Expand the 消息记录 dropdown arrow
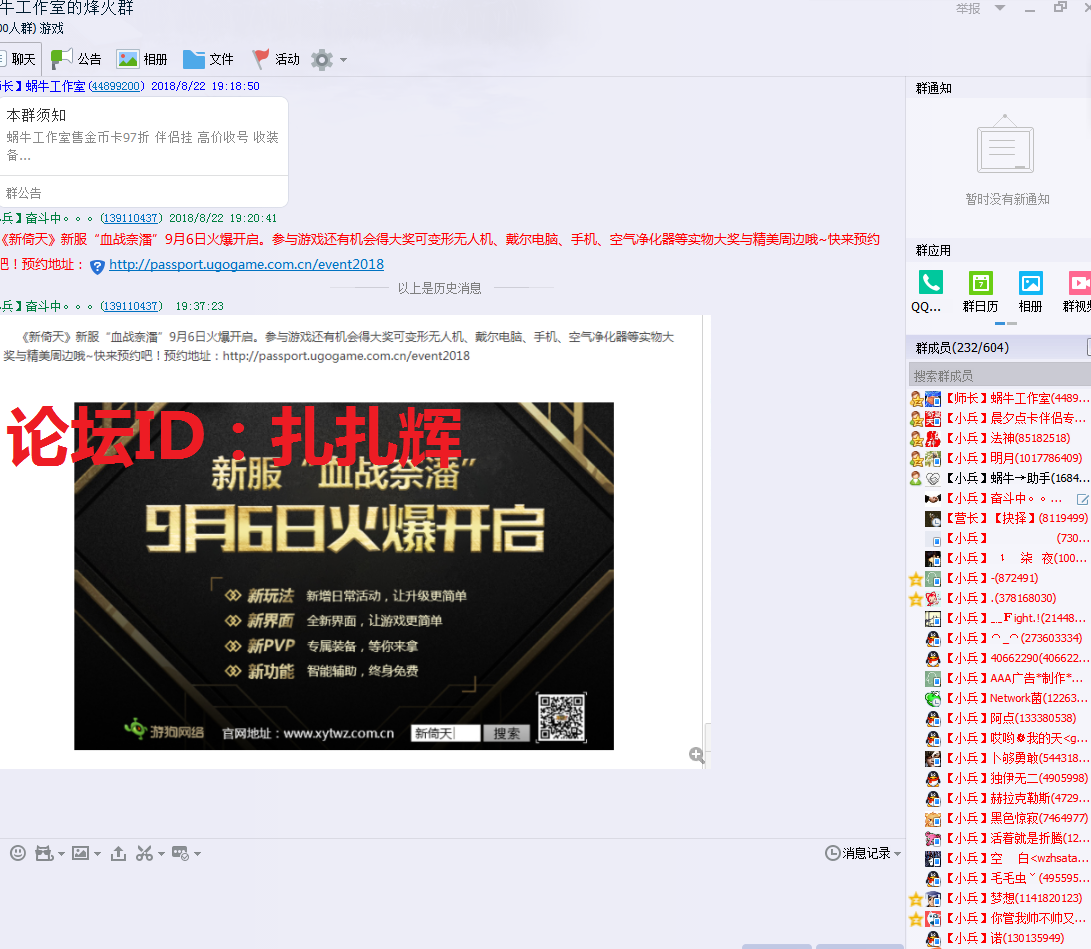The height and width of the screenshot is (949, 1091). pyautogui.click(x=898, y=854)
